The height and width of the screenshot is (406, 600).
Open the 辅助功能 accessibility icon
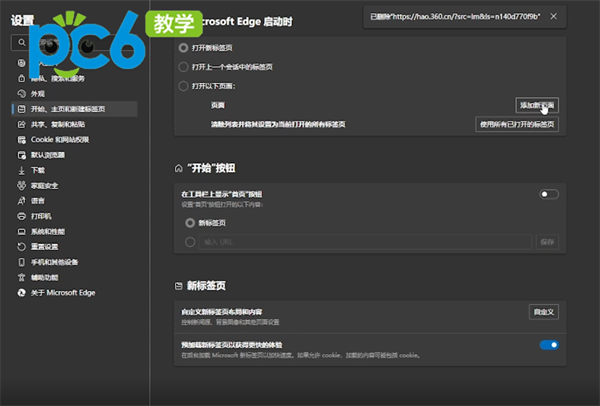(x=21, y=277)
